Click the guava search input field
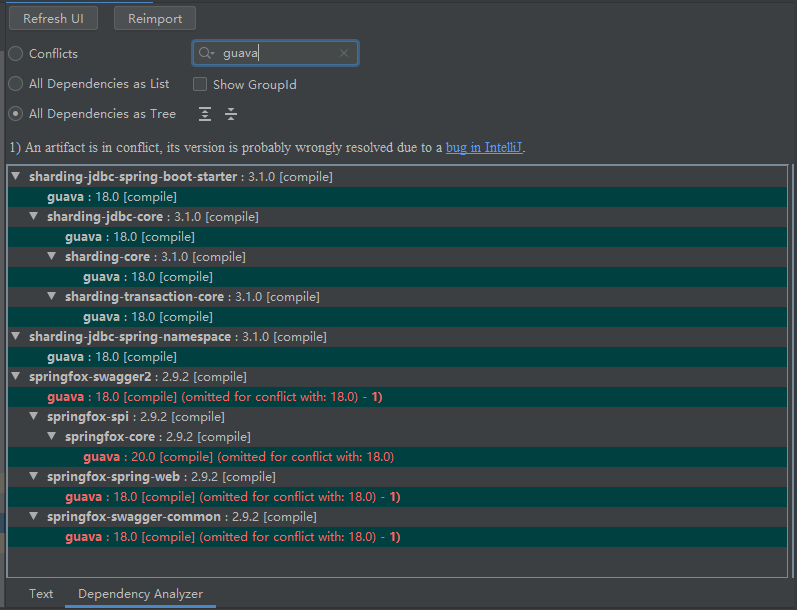The image size is (797, 610). [x=275, y=53]
